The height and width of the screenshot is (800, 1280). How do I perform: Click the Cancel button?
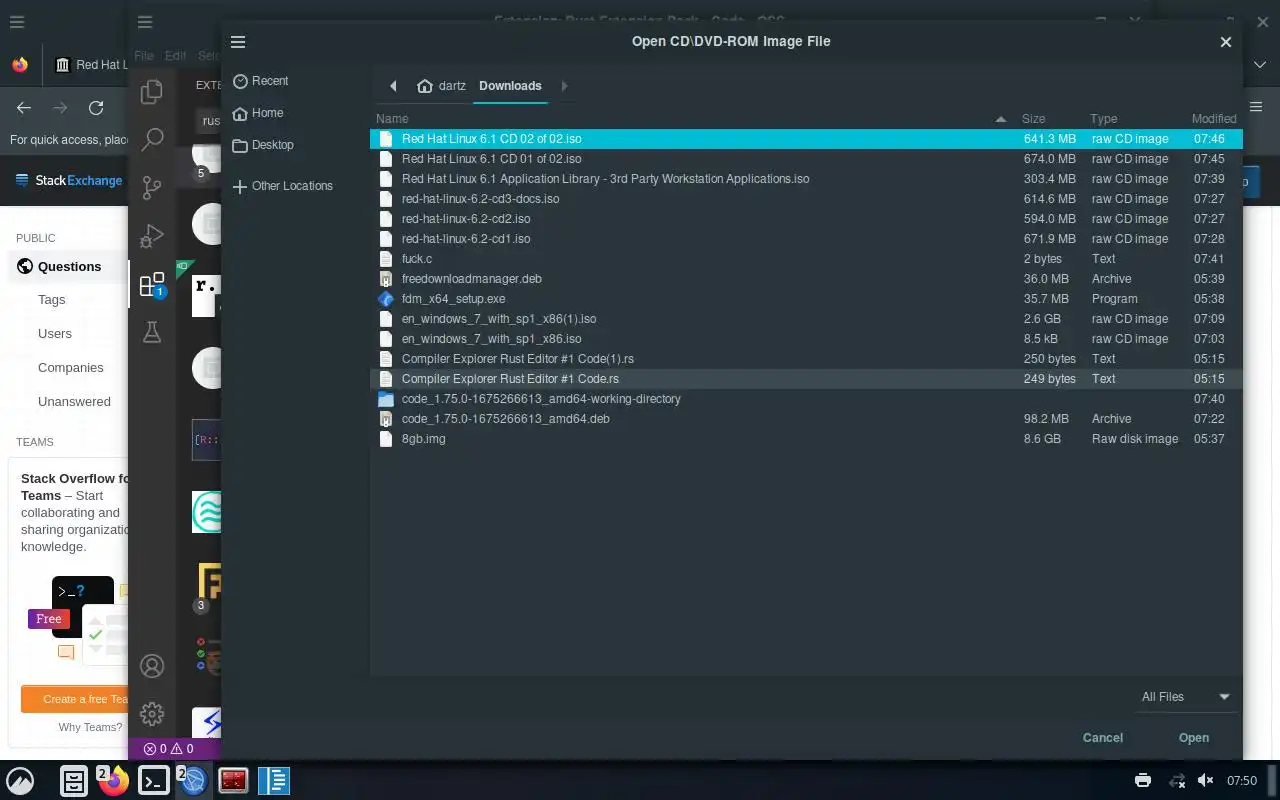1103,738
